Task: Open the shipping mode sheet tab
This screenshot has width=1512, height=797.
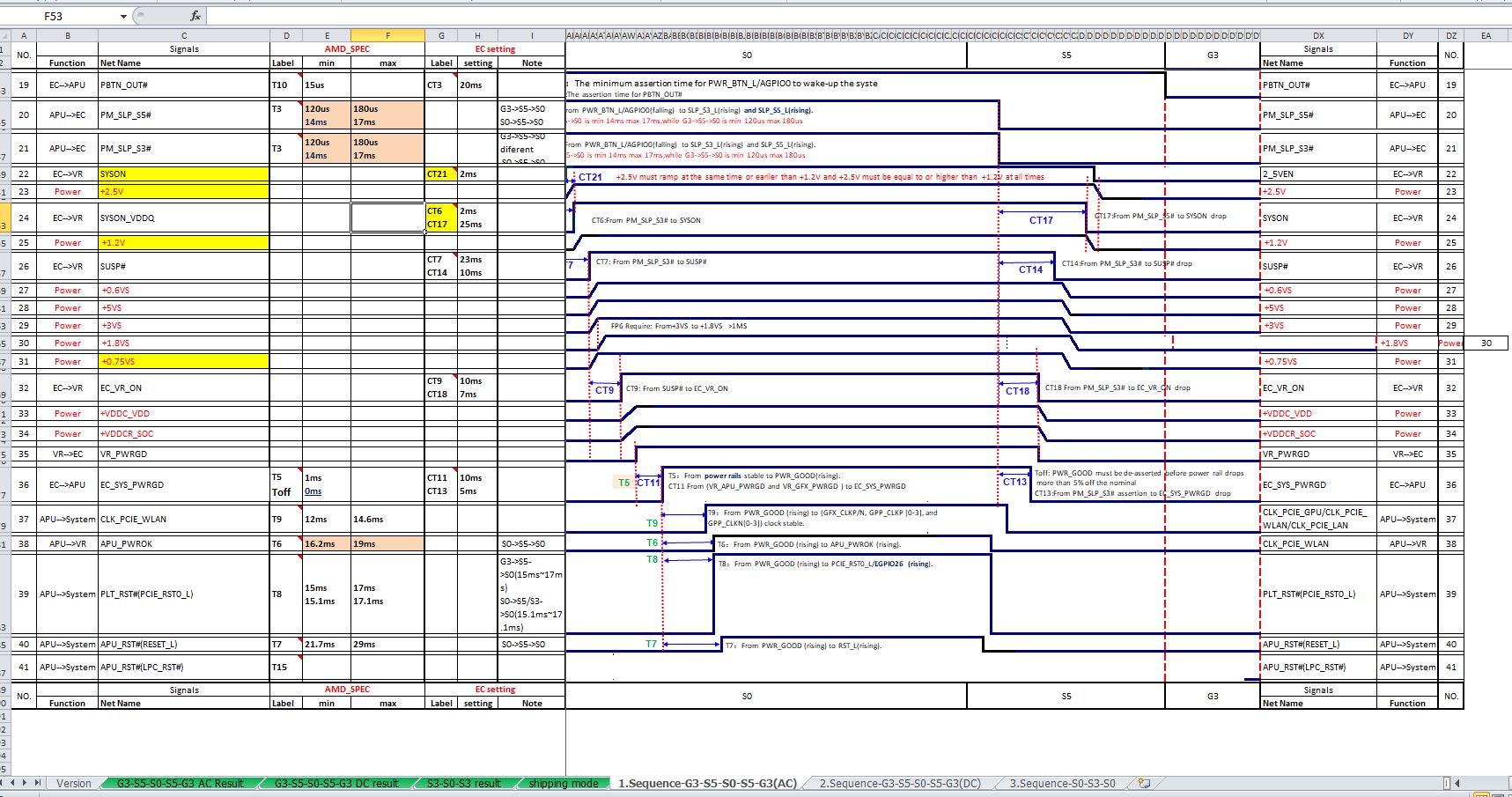Action: (x=564, y=783)
